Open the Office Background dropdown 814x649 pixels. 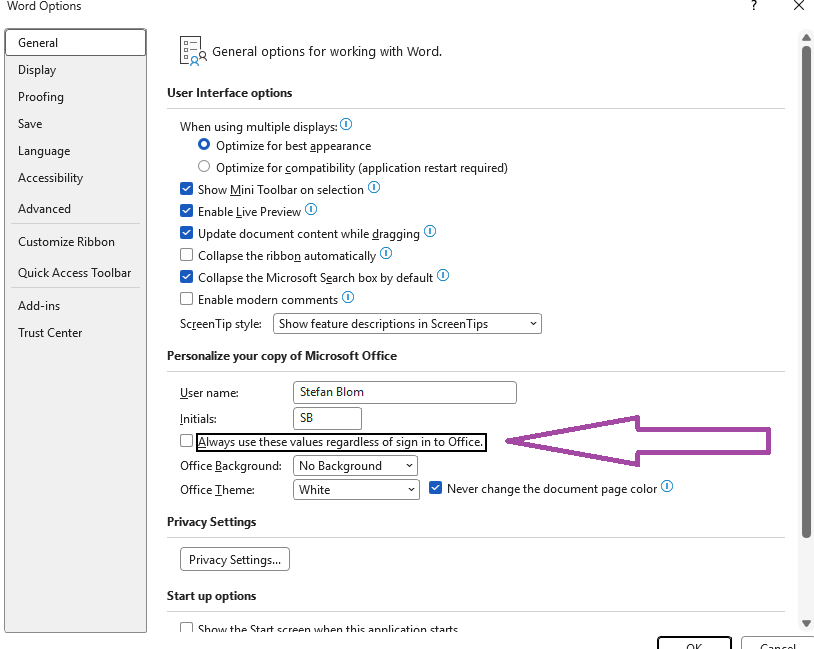click(355, 466)
